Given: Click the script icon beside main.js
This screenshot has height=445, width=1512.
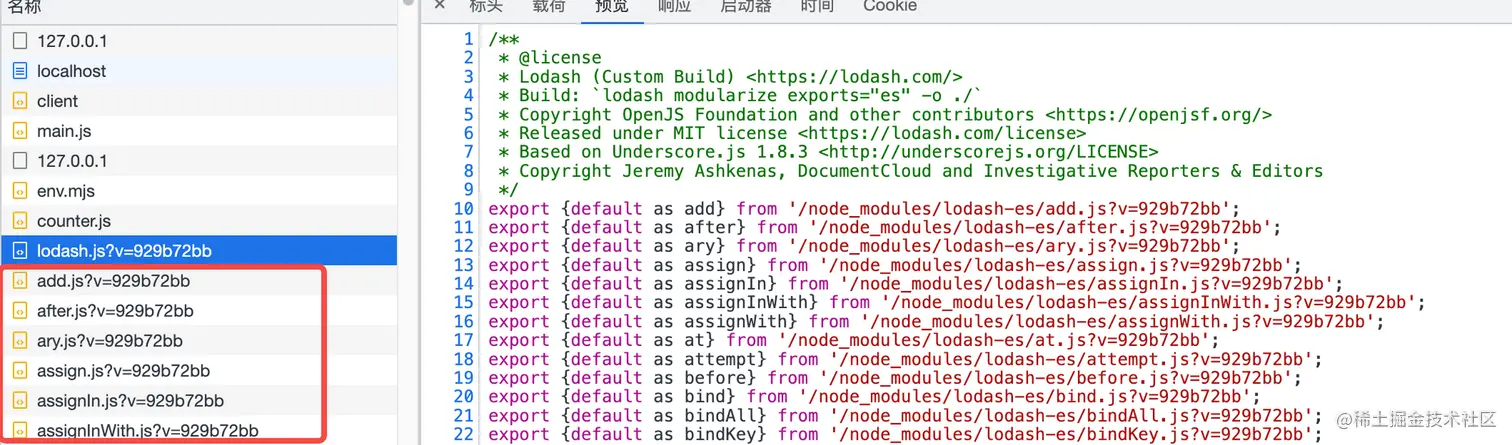Looking at the screenshot, I should [20, 131].
